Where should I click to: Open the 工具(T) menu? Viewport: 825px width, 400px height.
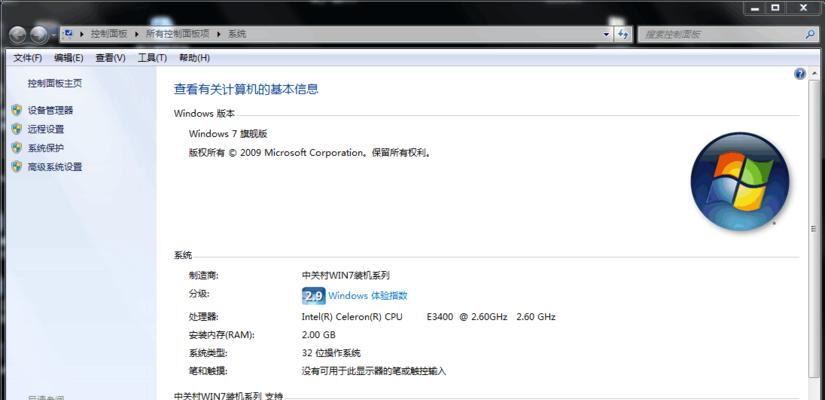click(152, 58)
